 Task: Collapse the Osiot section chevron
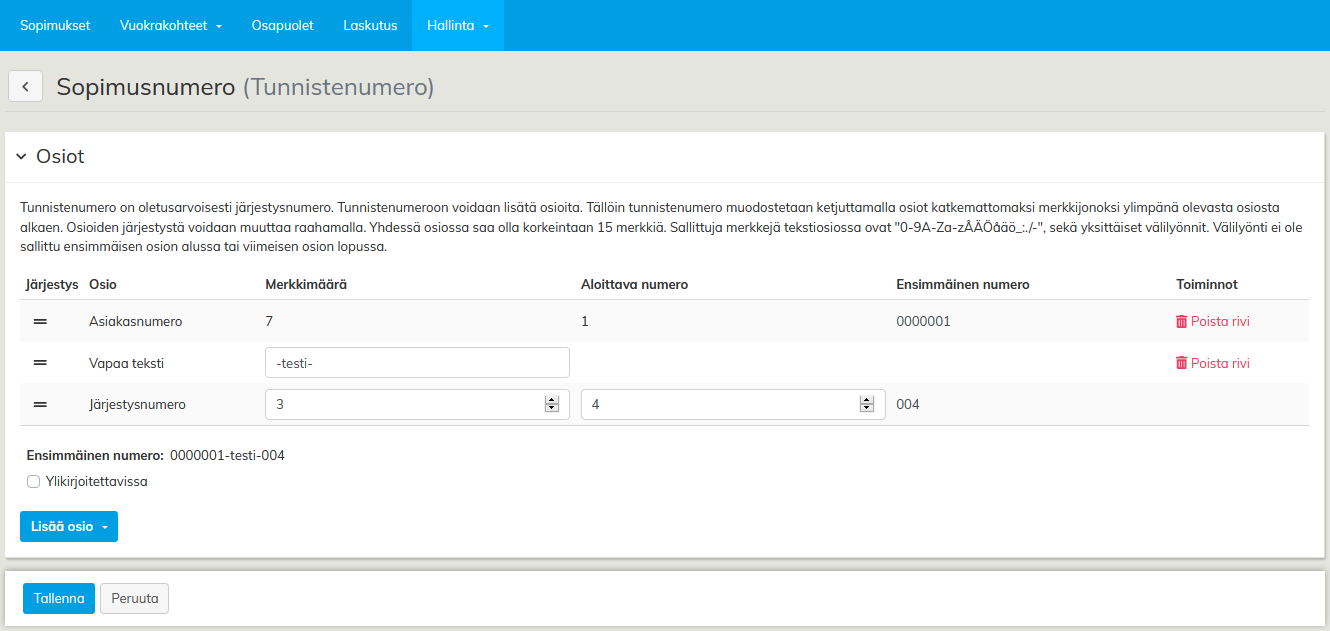click(21, 157)
